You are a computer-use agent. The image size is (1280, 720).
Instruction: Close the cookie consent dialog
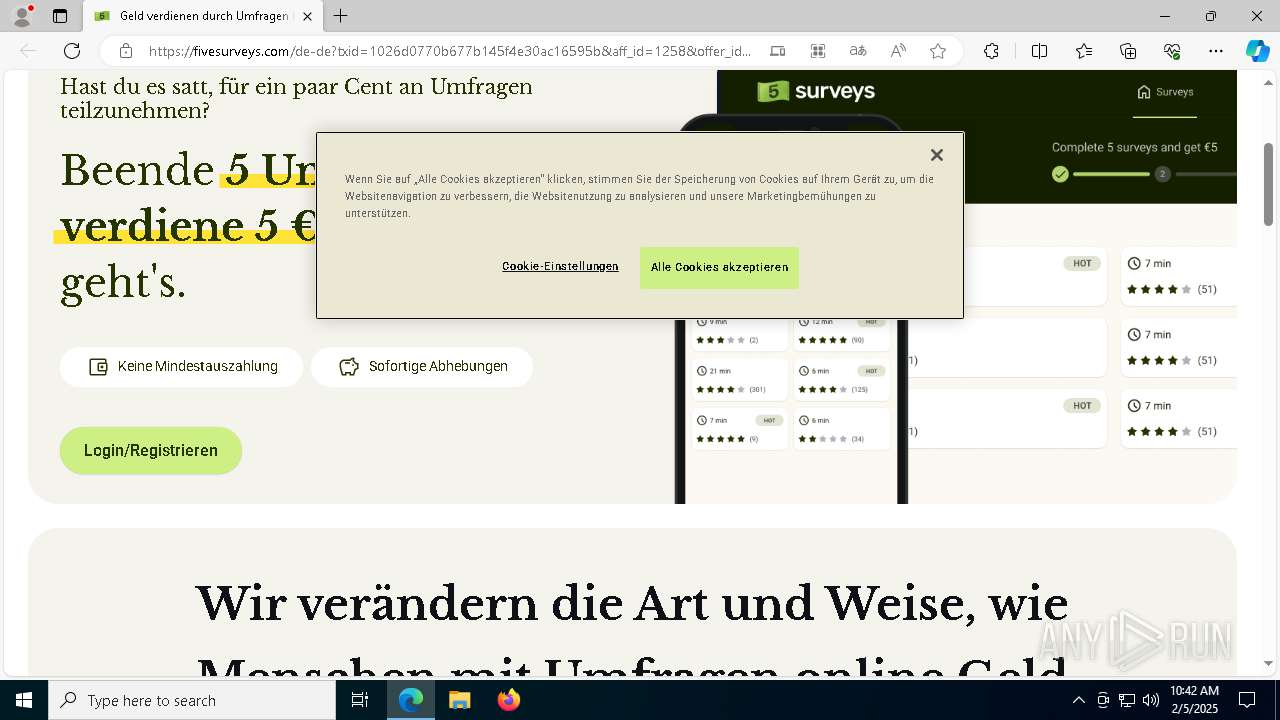coord(936,155)
